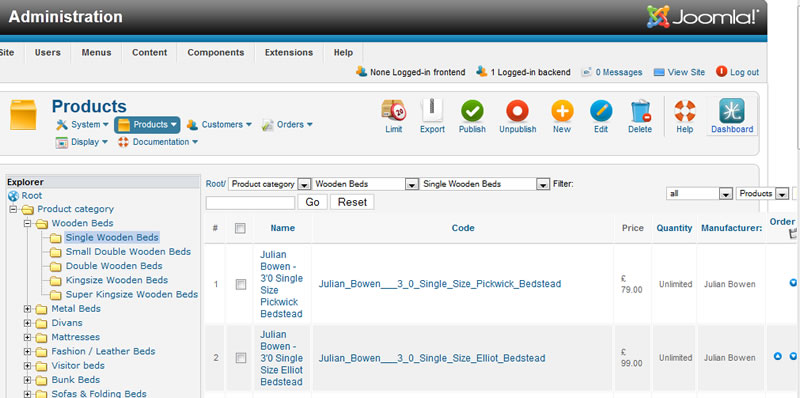
Task: Open Help lifebuoy icon in toolbar
Action: tap(685, 111)
